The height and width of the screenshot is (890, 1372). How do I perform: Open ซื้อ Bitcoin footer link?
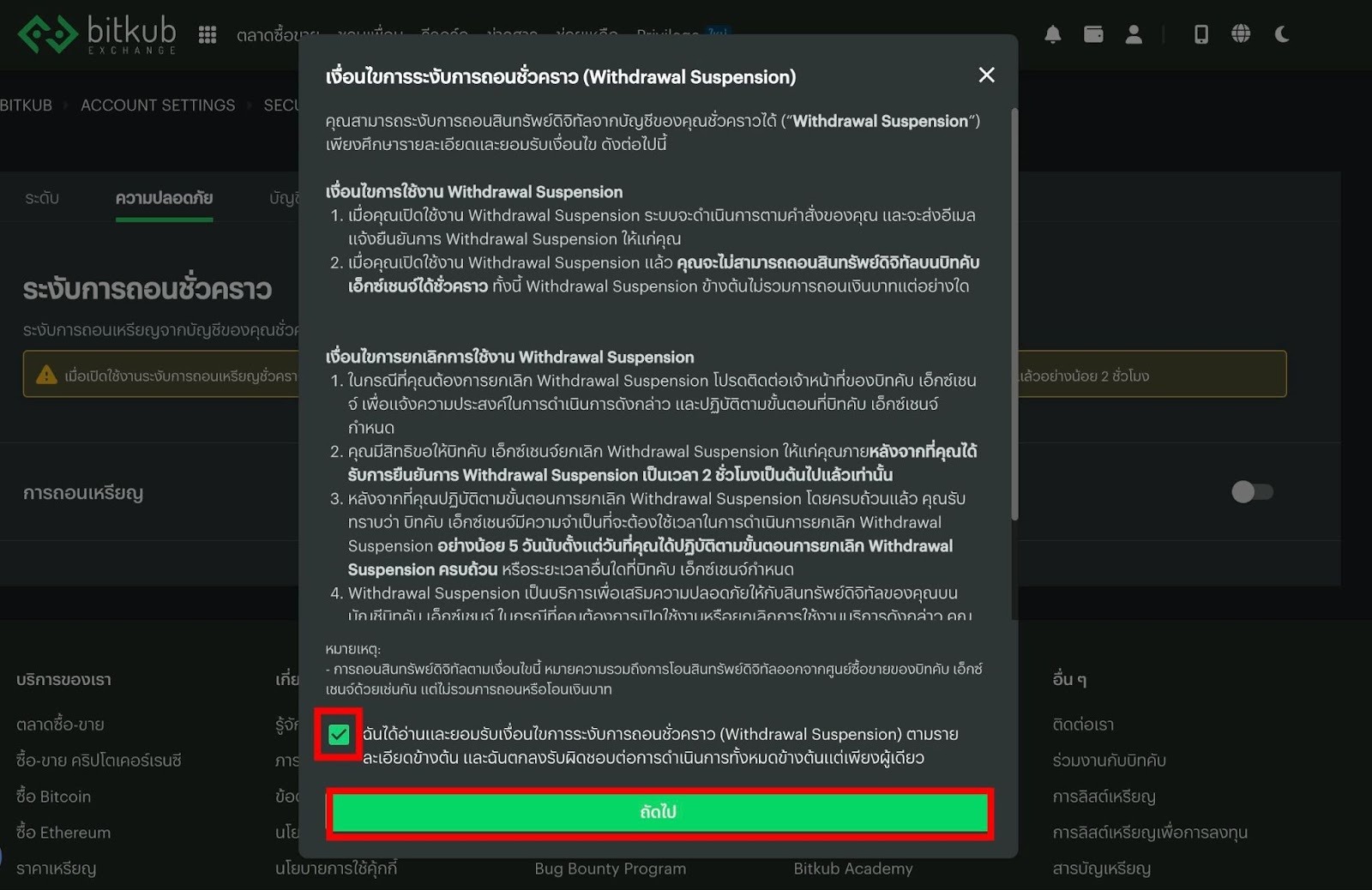[x=53, y=797]
